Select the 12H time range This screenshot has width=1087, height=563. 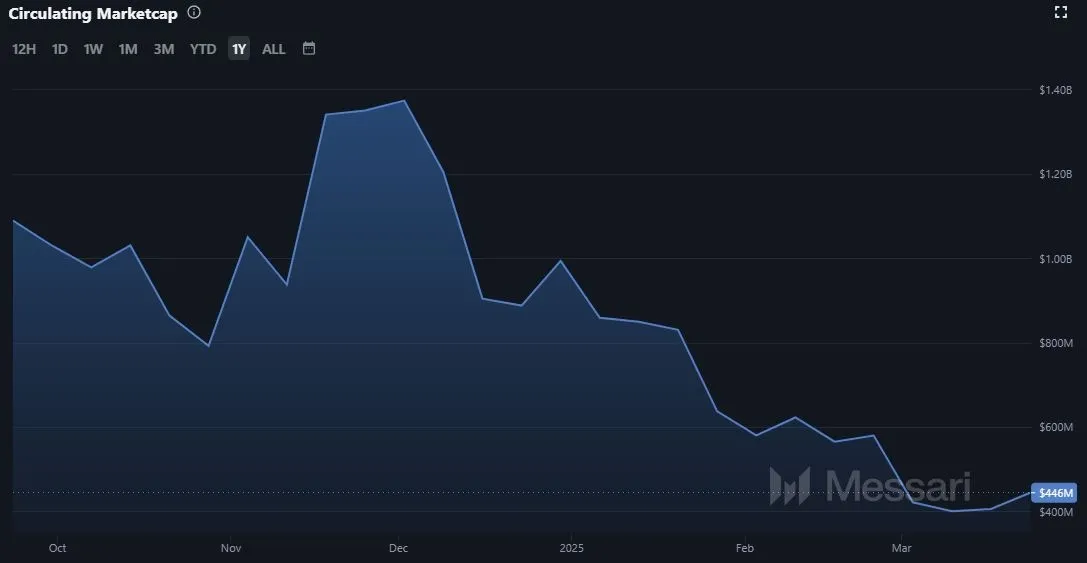click(x=24, y=49)
